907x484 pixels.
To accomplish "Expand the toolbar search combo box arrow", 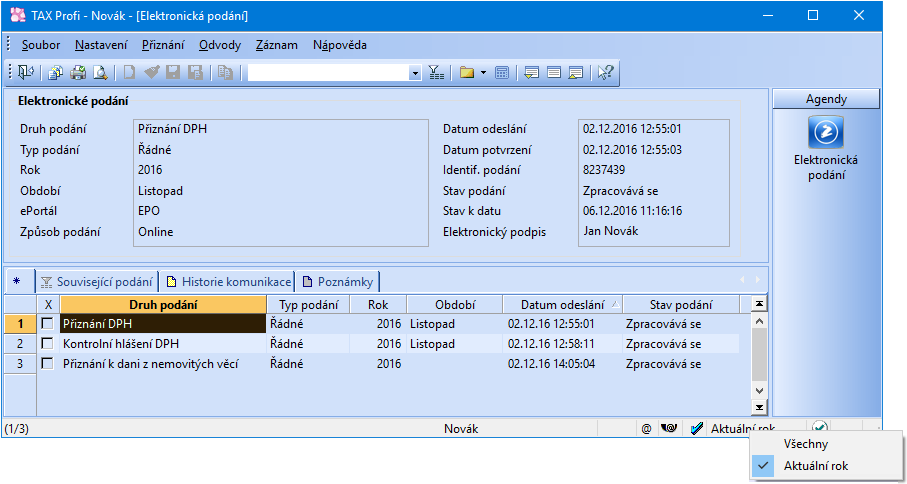I will pyautogui.click(x=415, y=73).
